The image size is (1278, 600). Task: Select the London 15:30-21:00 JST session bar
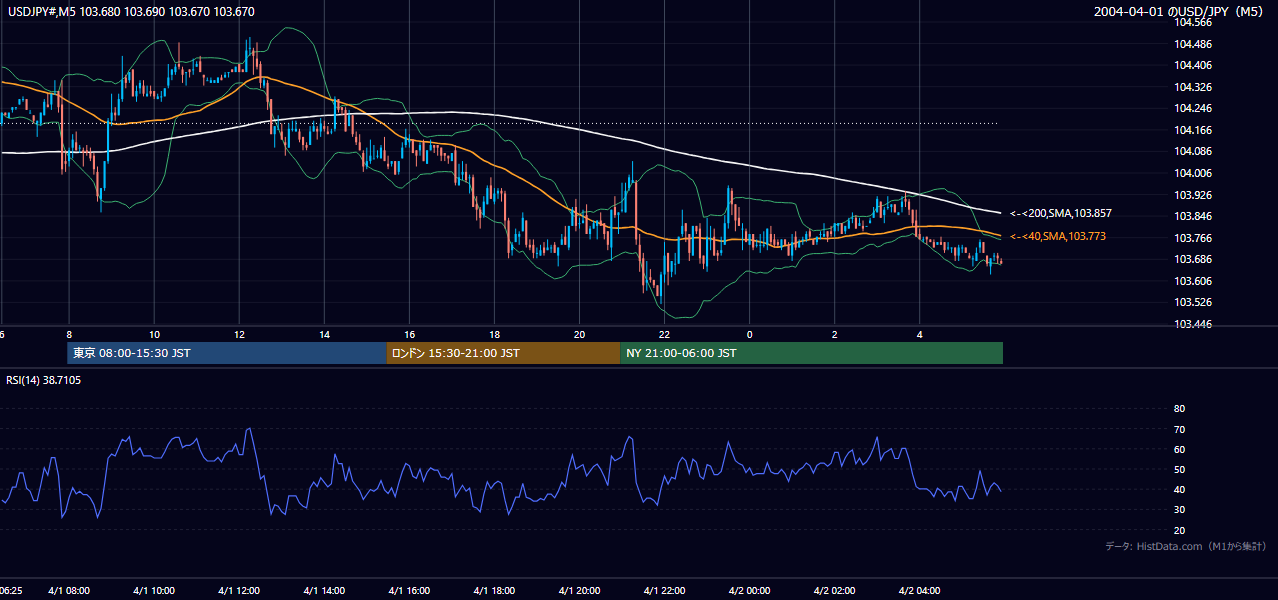pyautogui.click(x=503, y=353)
